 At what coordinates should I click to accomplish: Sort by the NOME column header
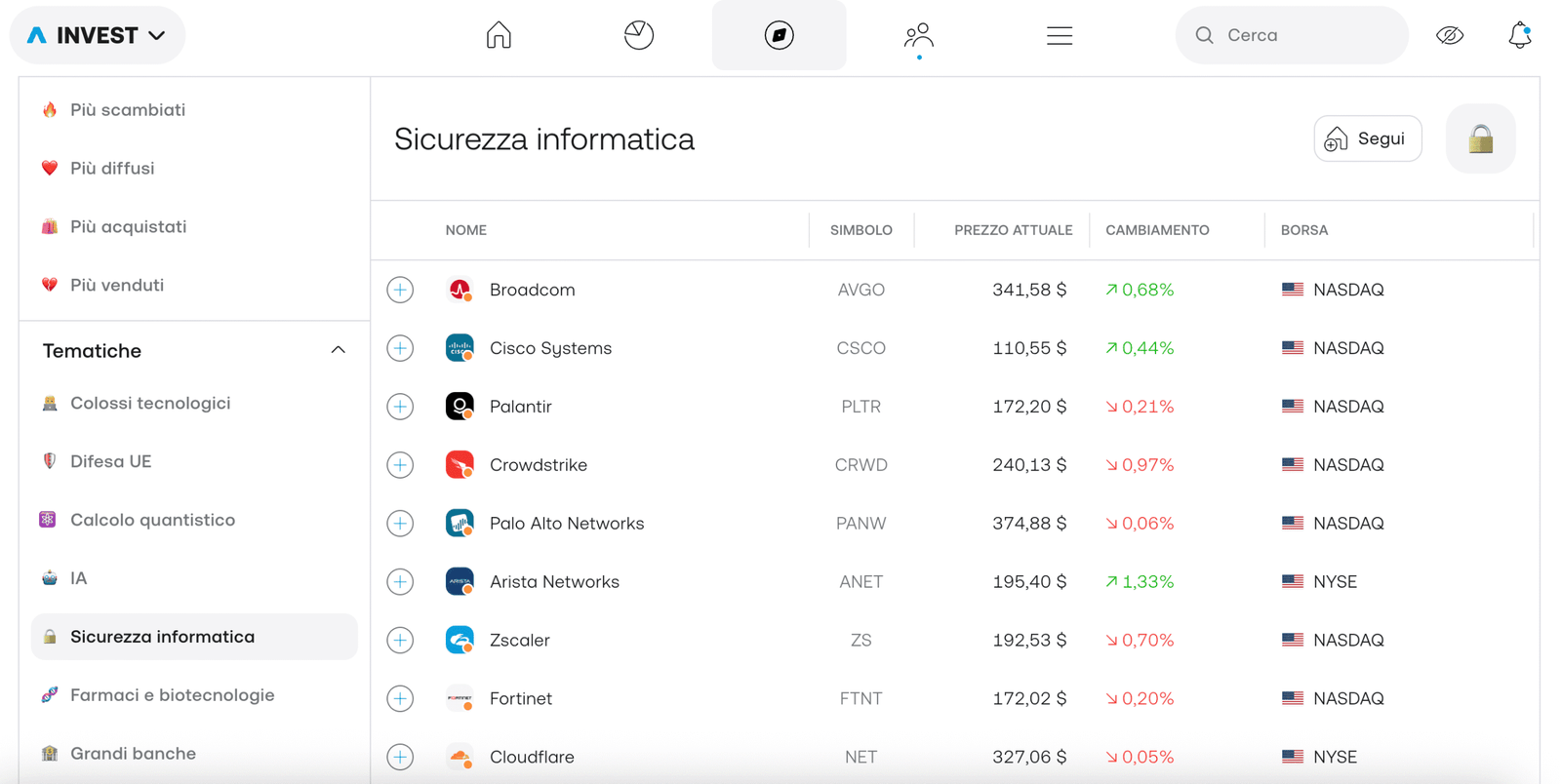pyautogui.click(x=466, y=230)
